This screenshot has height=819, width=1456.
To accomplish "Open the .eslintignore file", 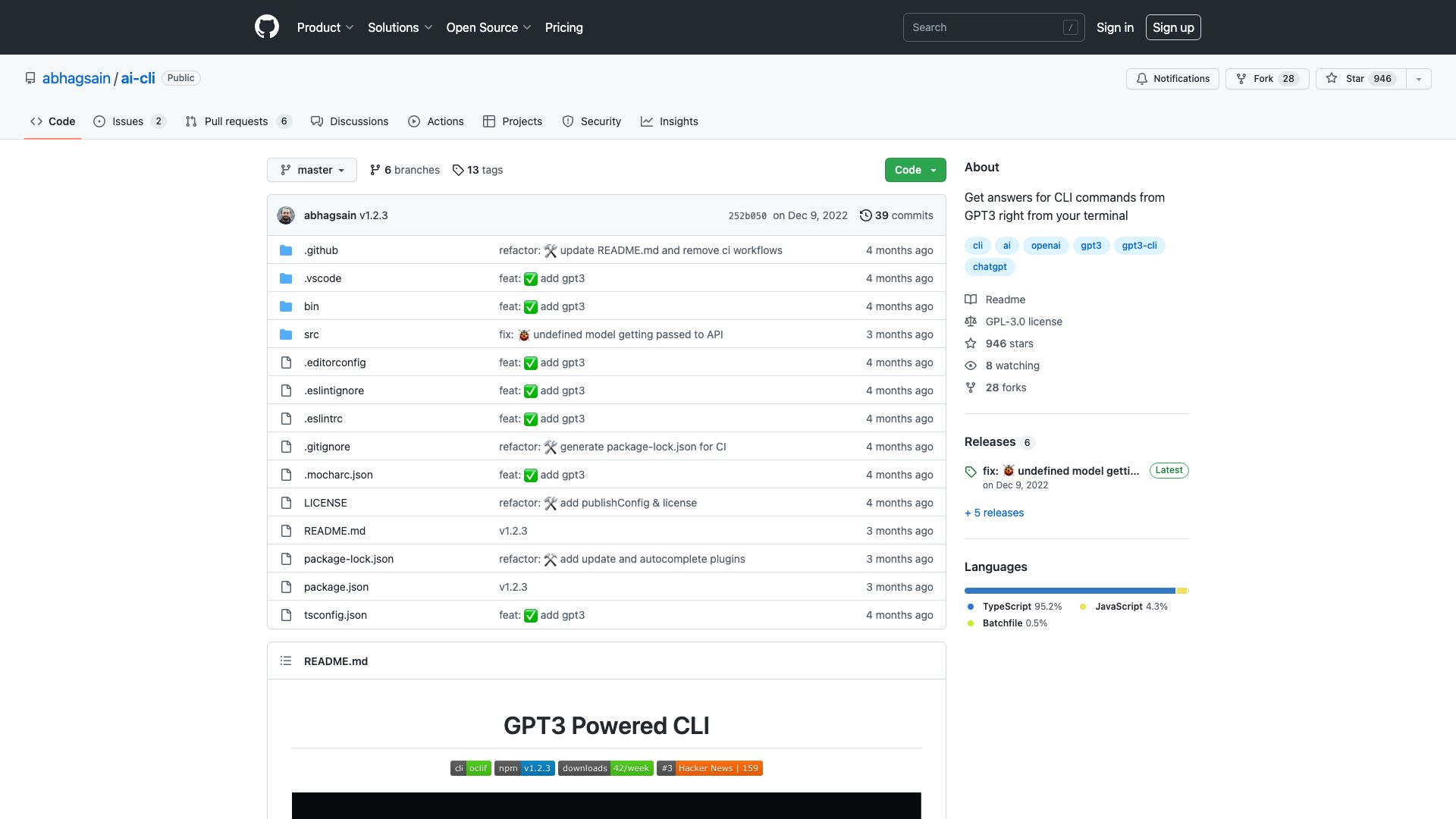I will click(334, 391).
